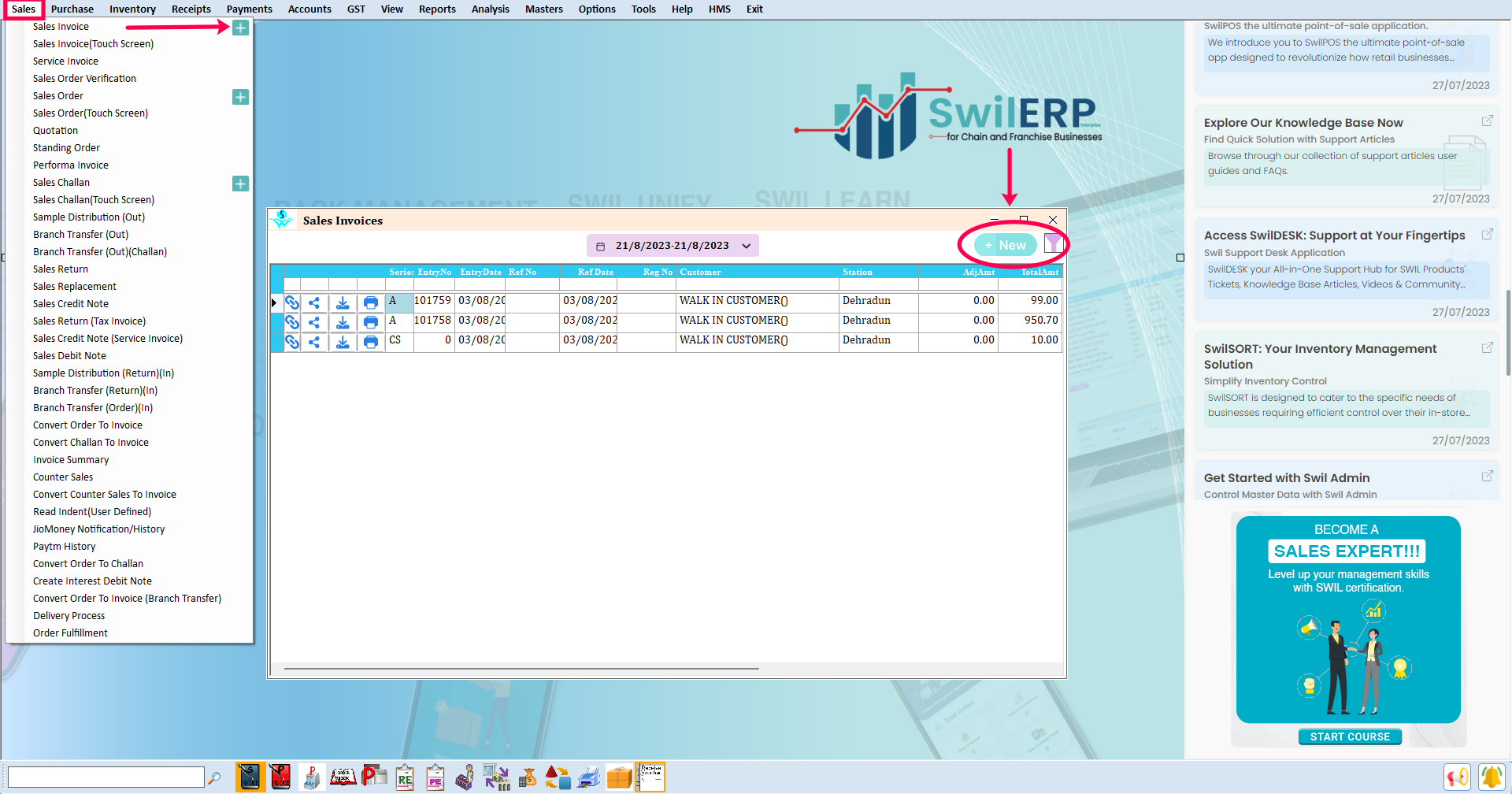Click total amount 950.70 cell
1512x794 pixels.
pyautogui.click(x=1030, y=321)
